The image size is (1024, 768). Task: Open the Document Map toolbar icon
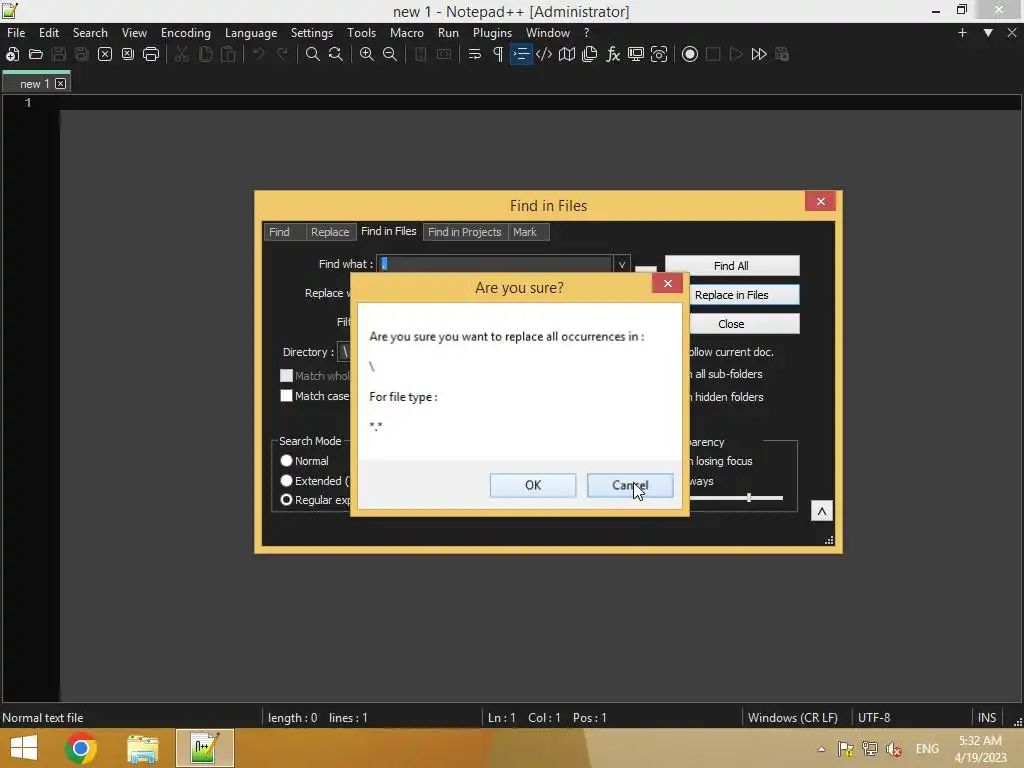tap(567, 54)
